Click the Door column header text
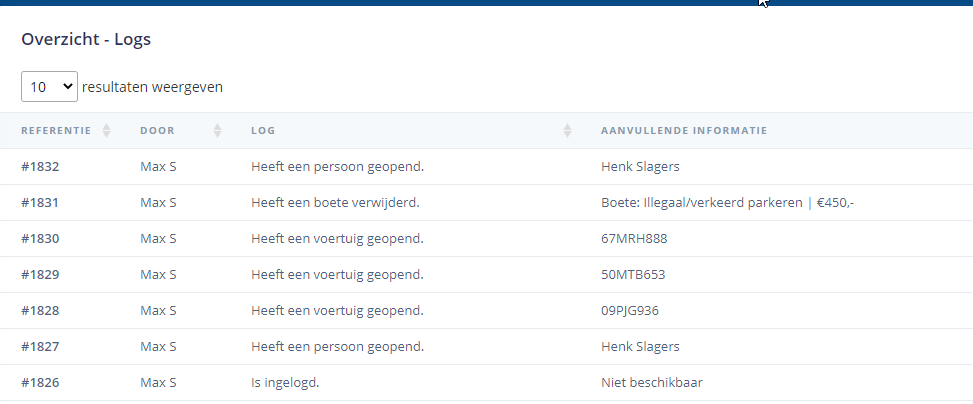 157,131
